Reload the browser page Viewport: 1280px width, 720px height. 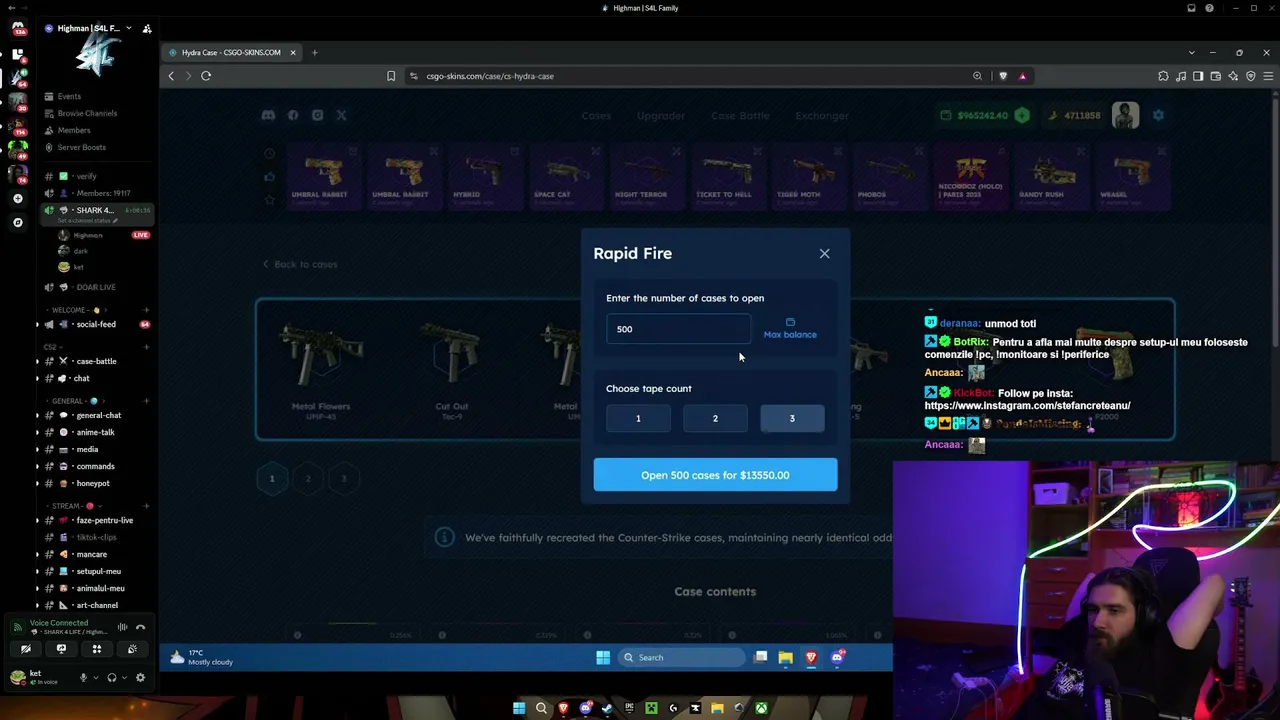[x=206, y=76]
